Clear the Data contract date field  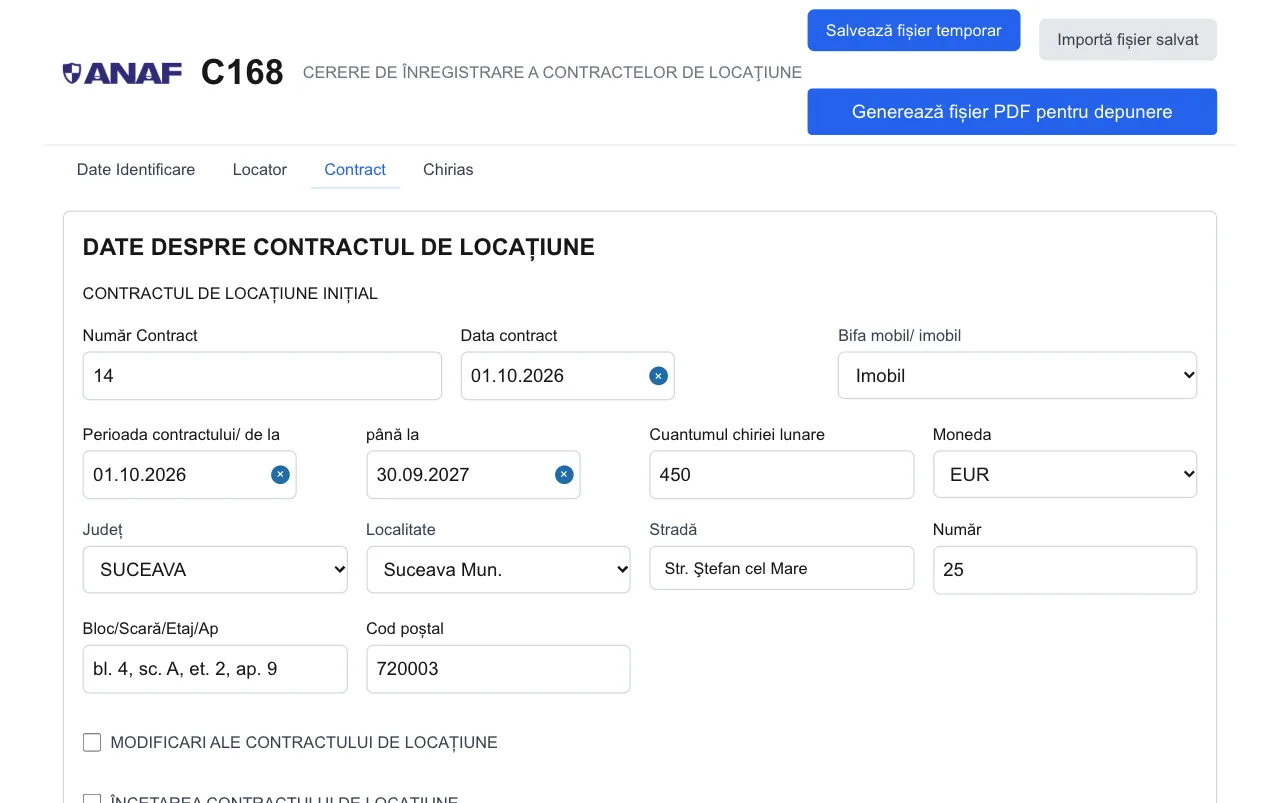click(658, 376)
